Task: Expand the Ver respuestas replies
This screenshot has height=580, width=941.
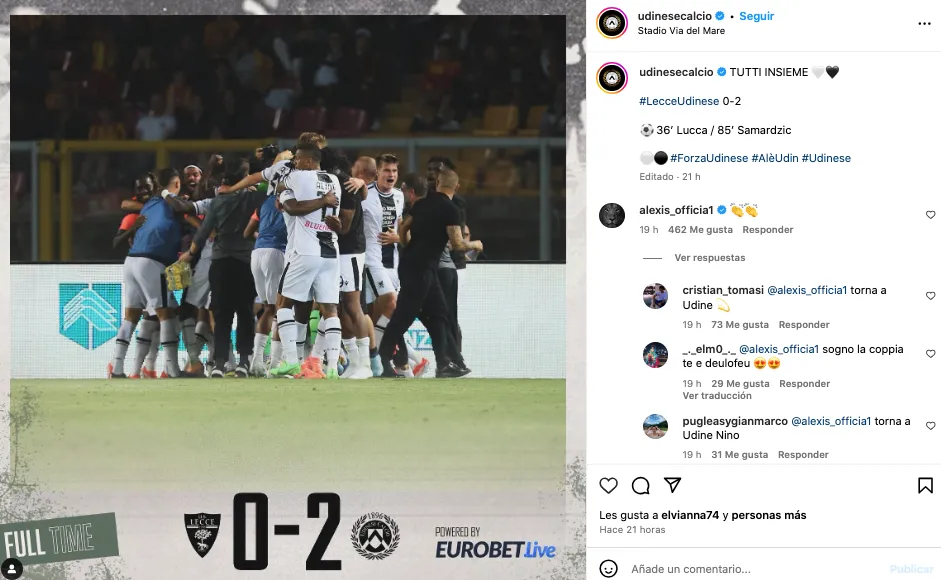Action: tap(709, 258)
